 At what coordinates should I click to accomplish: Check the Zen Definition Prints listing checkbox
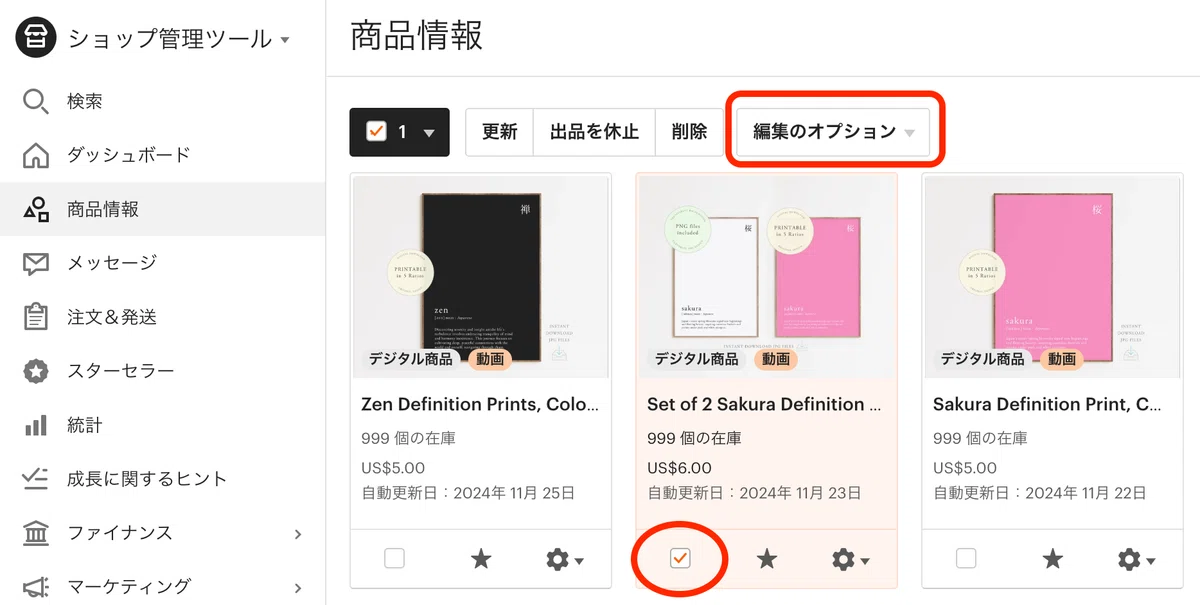(x=394, y=559)
